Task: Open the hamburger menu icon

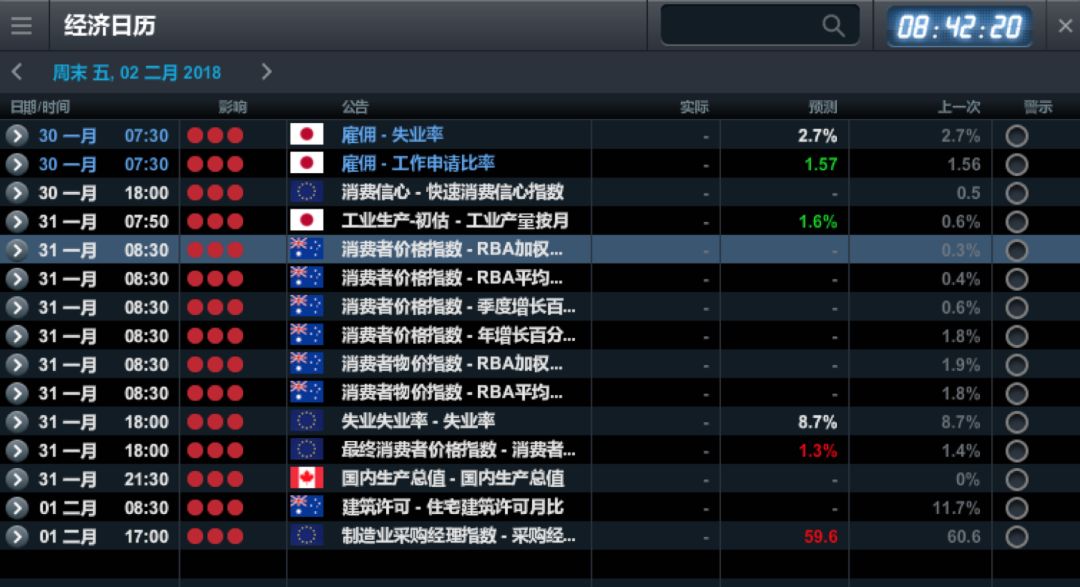Action: (x=21, y=26)
